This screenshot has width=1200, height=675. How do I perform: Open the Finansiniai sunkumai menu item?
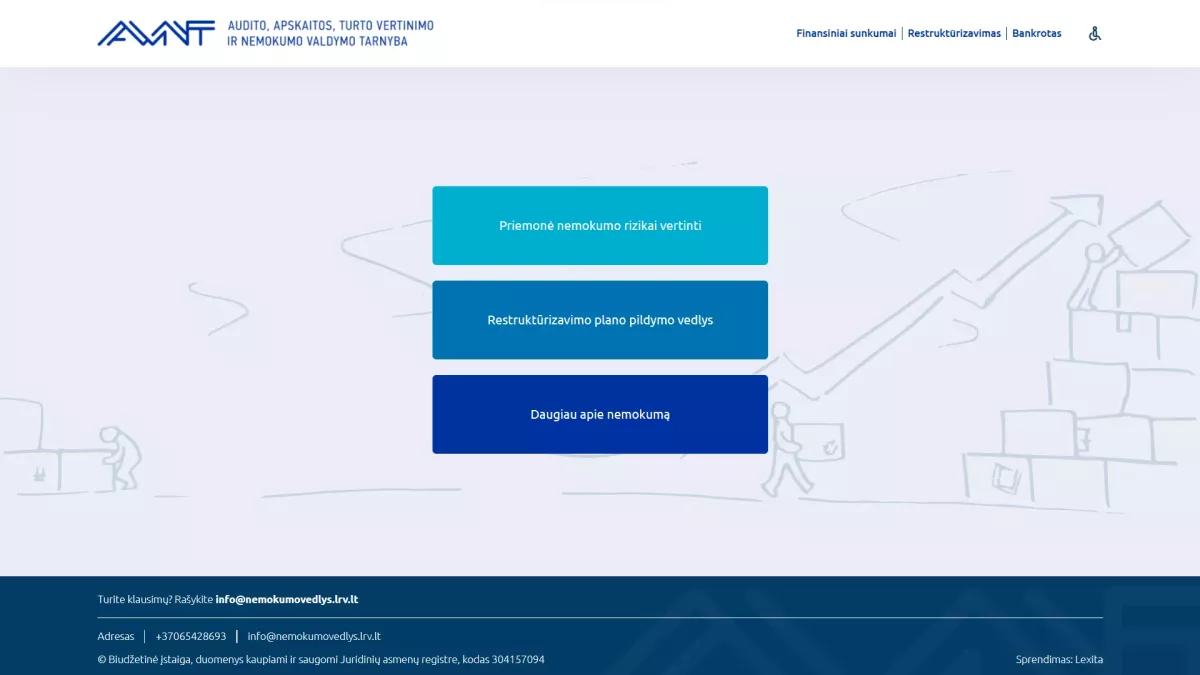[846, 33]
